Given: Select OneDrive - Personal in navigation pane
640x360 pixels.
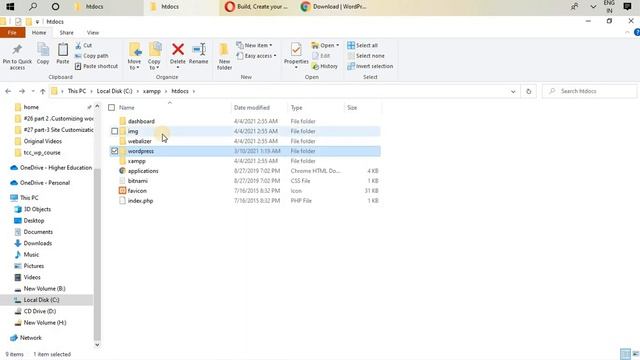Looking at the screenshot, I should (45, 183).
